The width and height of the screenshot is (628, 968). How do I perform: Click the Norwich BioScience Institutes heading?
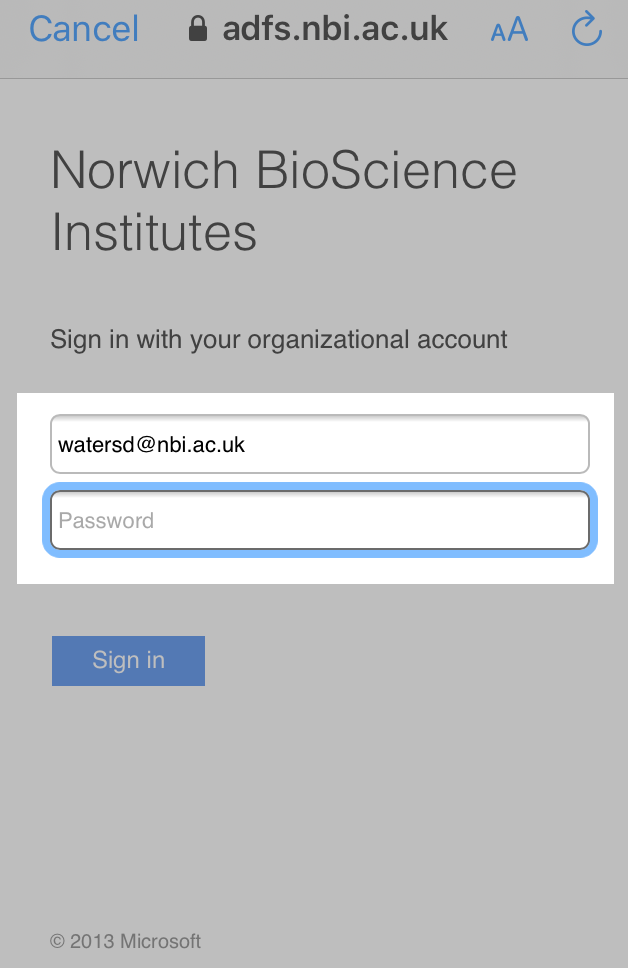[x=284, y=200]
